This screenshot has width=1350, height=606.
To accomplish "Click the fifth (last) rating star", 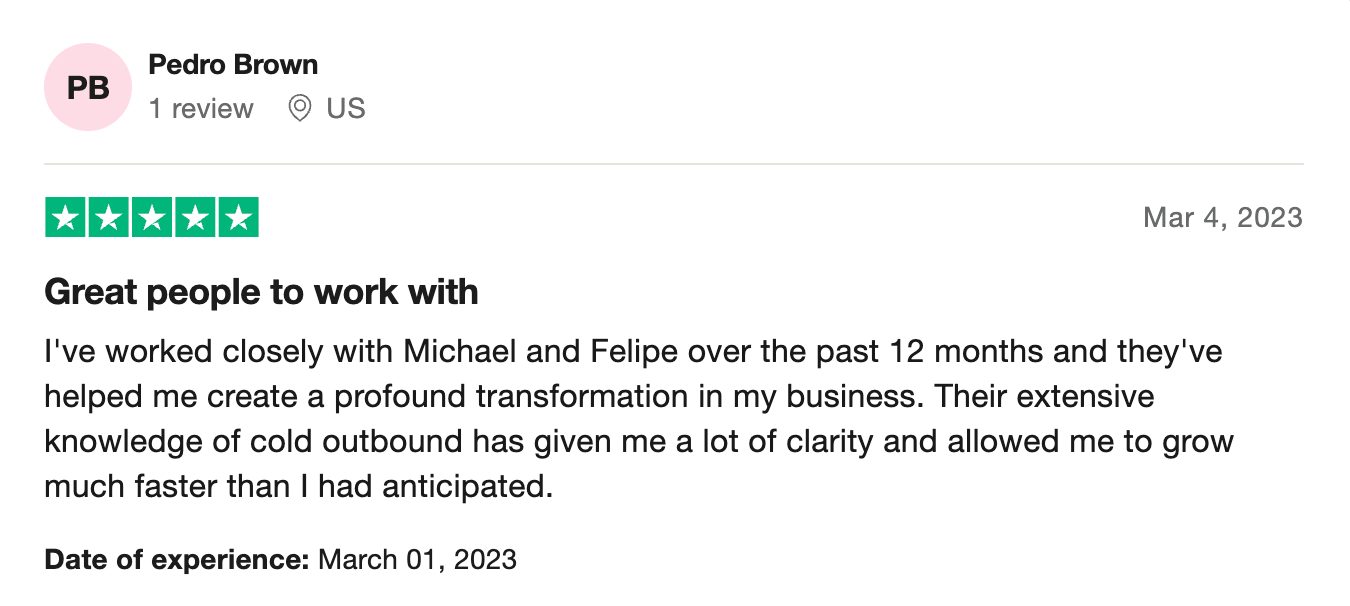I will pyautogui.click(x=238, y=218).
